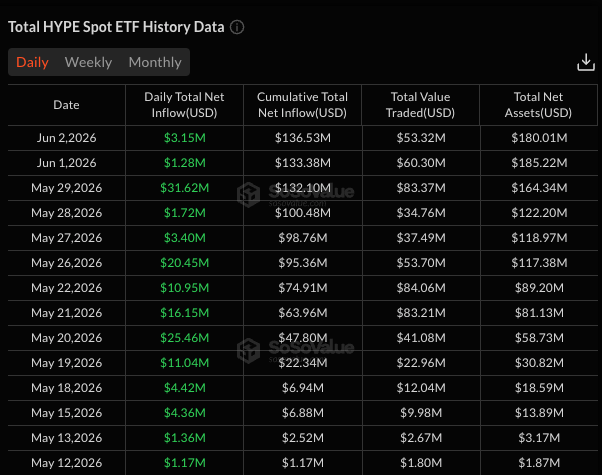This screenshot has width=602, height=475.
Task: Click the $95.36M cumulative inflow cell
Action: (x=303, y=263)
